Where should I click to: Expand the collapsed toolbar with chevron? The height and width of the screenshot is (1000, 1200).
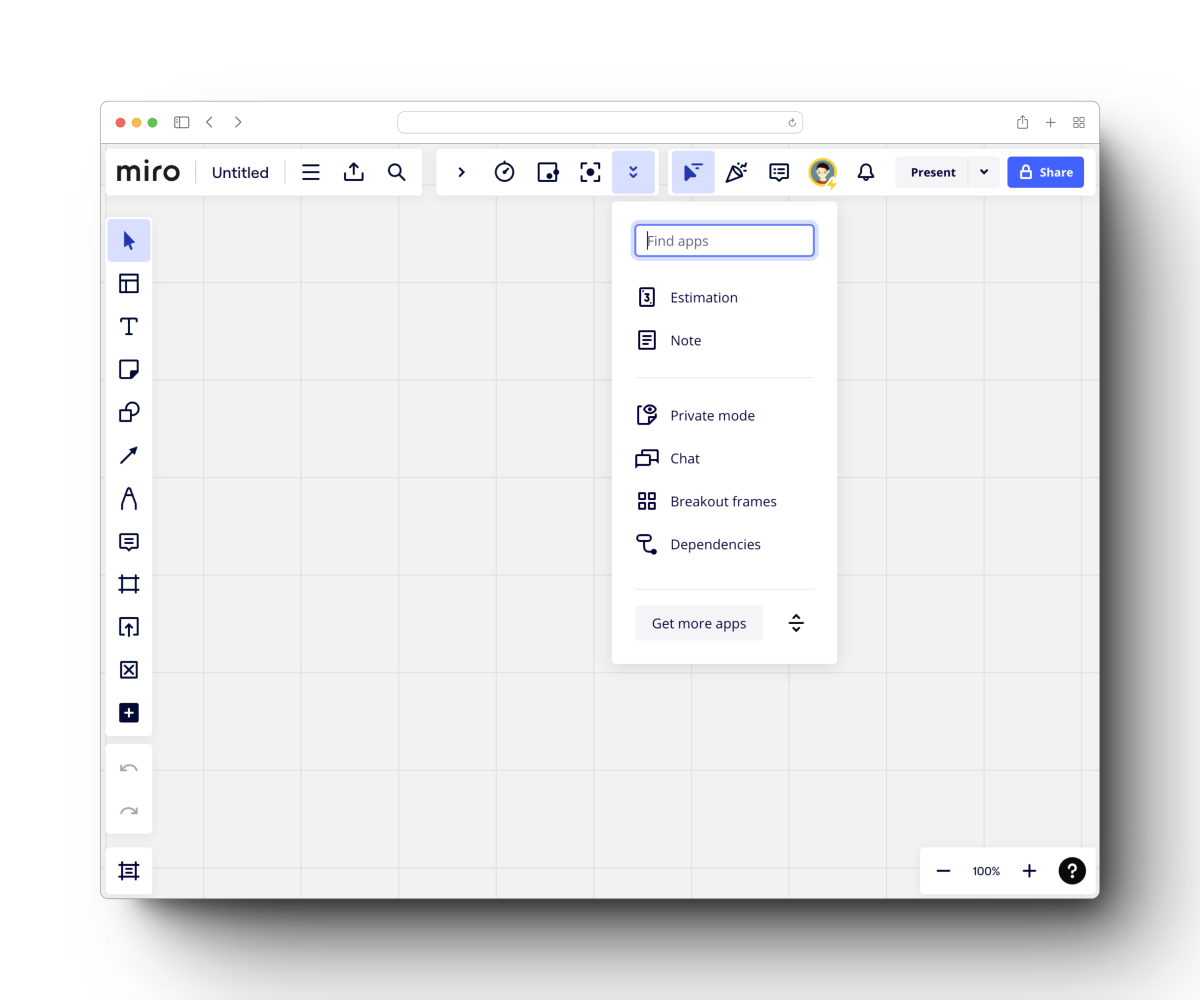point(461,172)
